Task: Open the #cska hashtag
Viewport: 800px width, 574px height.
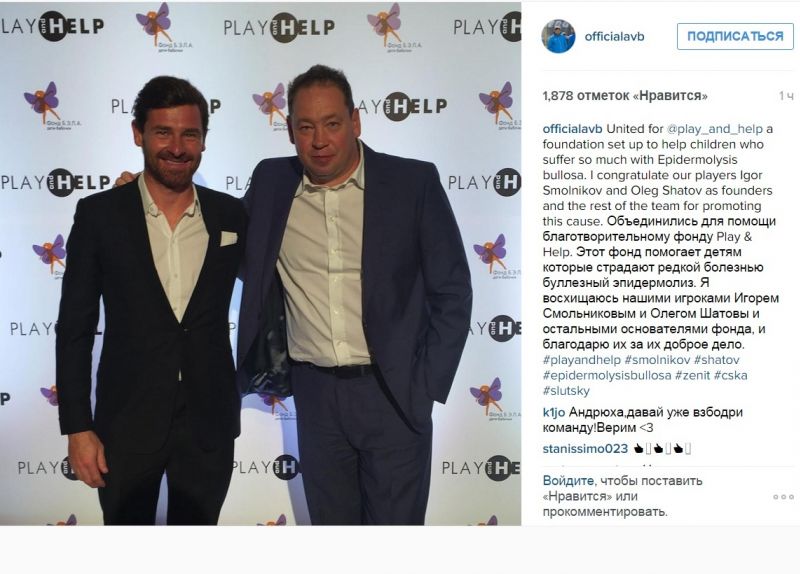Action: pyautogui.click(x=731, y=376)
